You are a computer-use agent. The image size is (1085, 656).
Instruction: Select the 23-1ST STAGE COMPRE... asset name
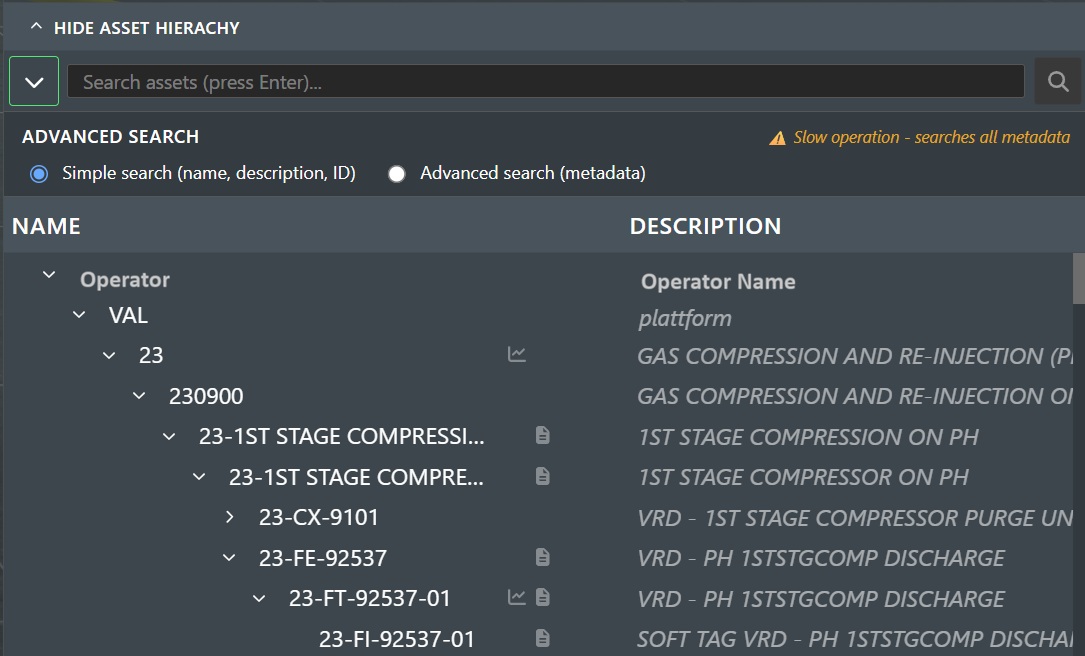click(356, 477)
